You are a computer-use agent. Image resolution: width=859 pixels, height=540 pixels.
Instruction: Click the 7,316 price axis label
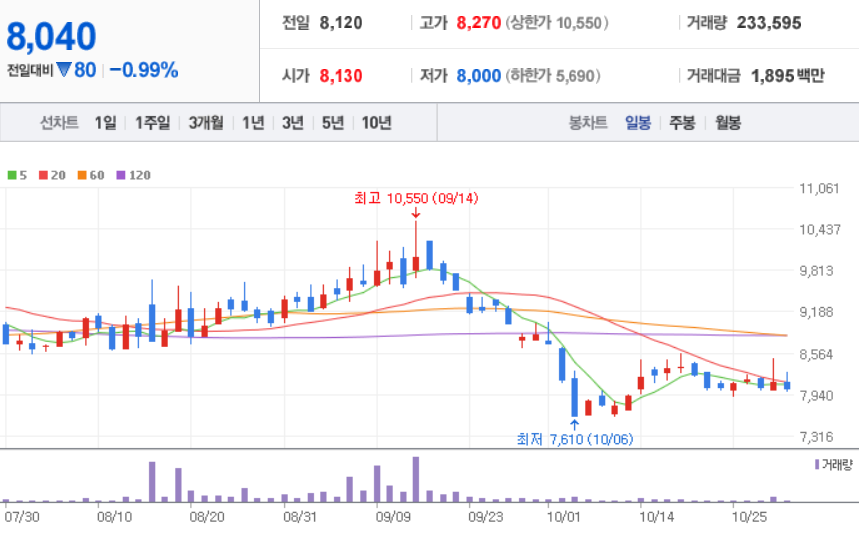pos(816,436)
